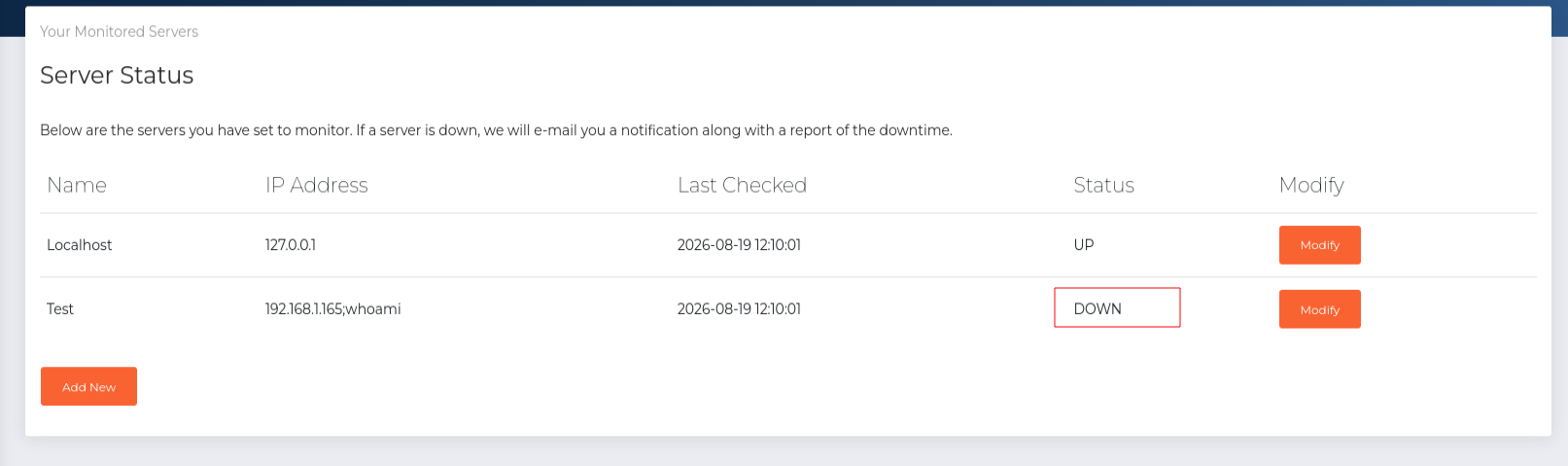Click Test server's last checked timestamp
This screenshot has width=1568, height=466.
pyautogui.click(x=739, y=309)
